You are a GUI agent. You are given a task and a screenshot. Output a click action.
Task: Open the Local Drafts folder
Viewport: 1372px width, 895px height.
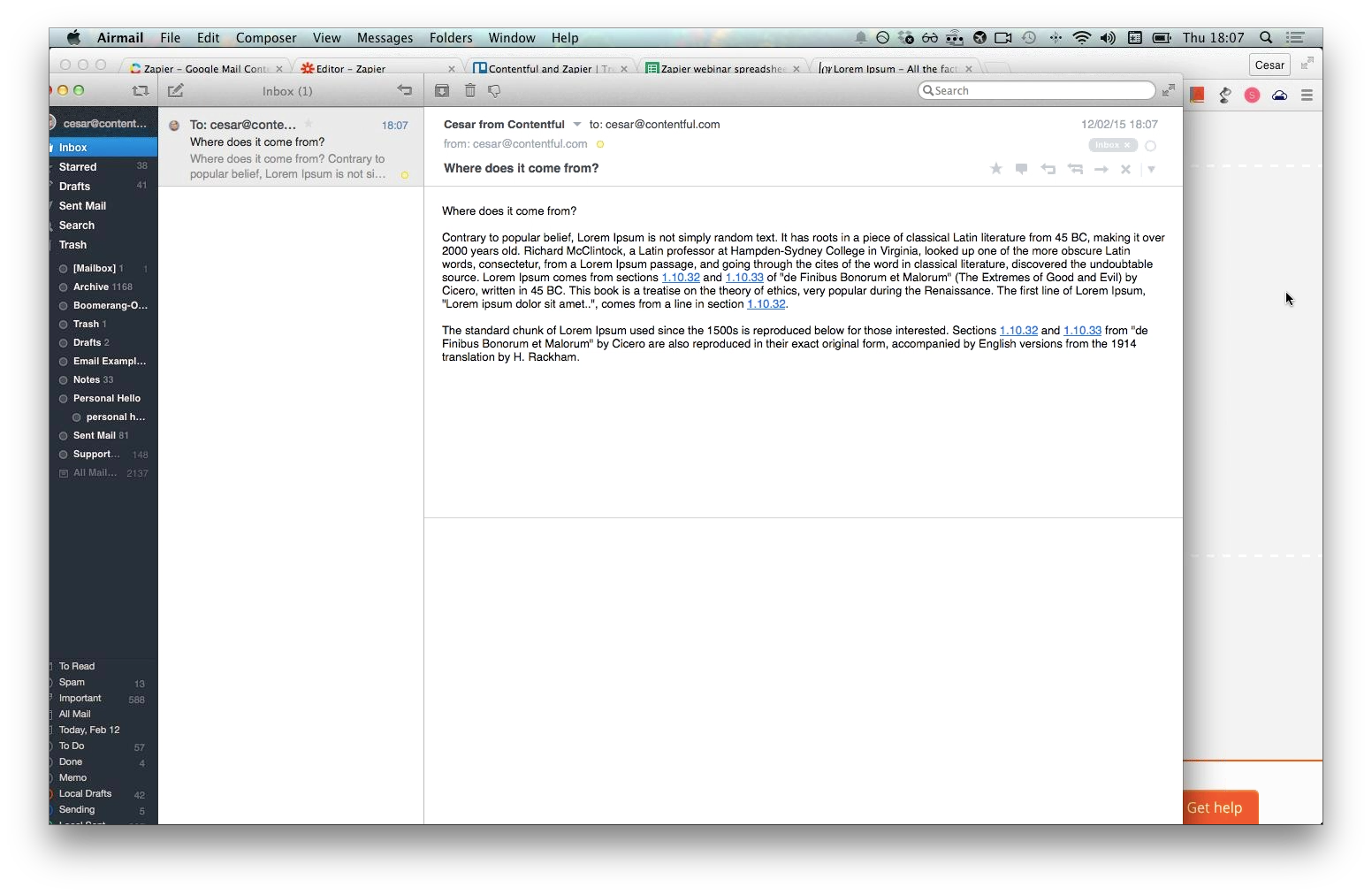click(x=103, y=793)
